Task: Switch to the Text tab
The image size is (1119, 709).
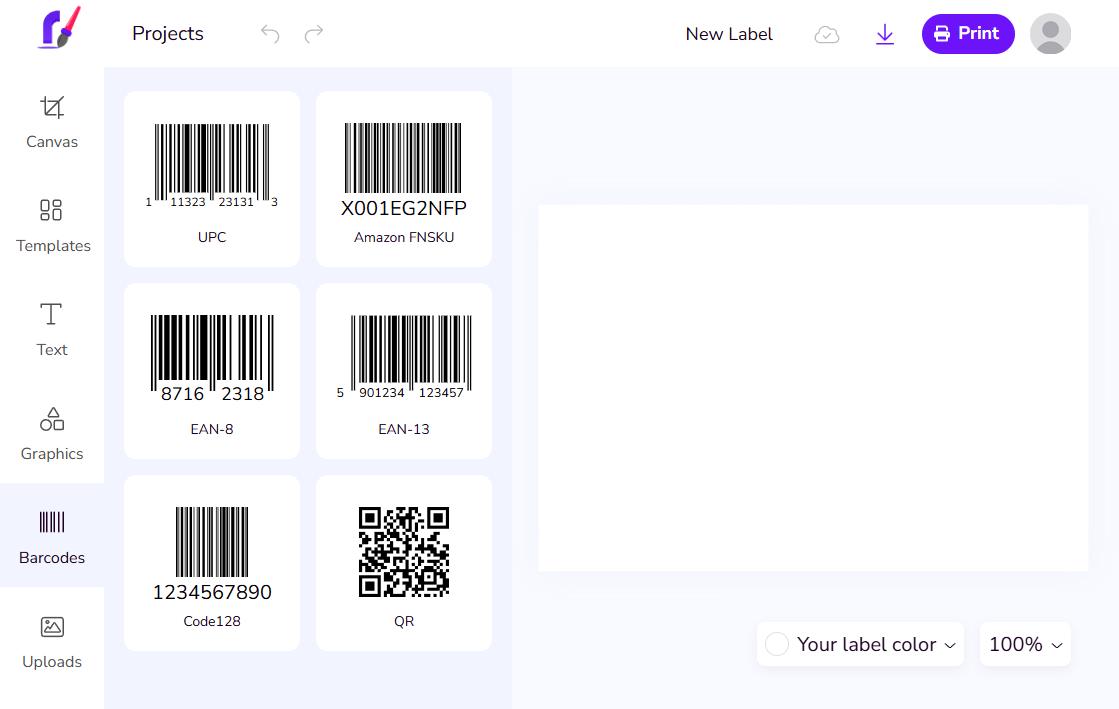Action: [x=52, y=329]
